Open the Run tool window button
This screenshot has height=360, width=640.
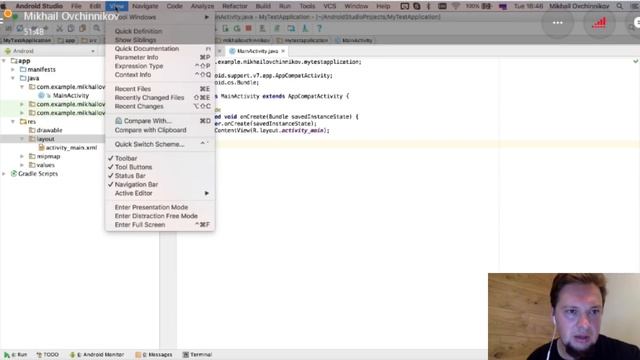pos(16,355)
